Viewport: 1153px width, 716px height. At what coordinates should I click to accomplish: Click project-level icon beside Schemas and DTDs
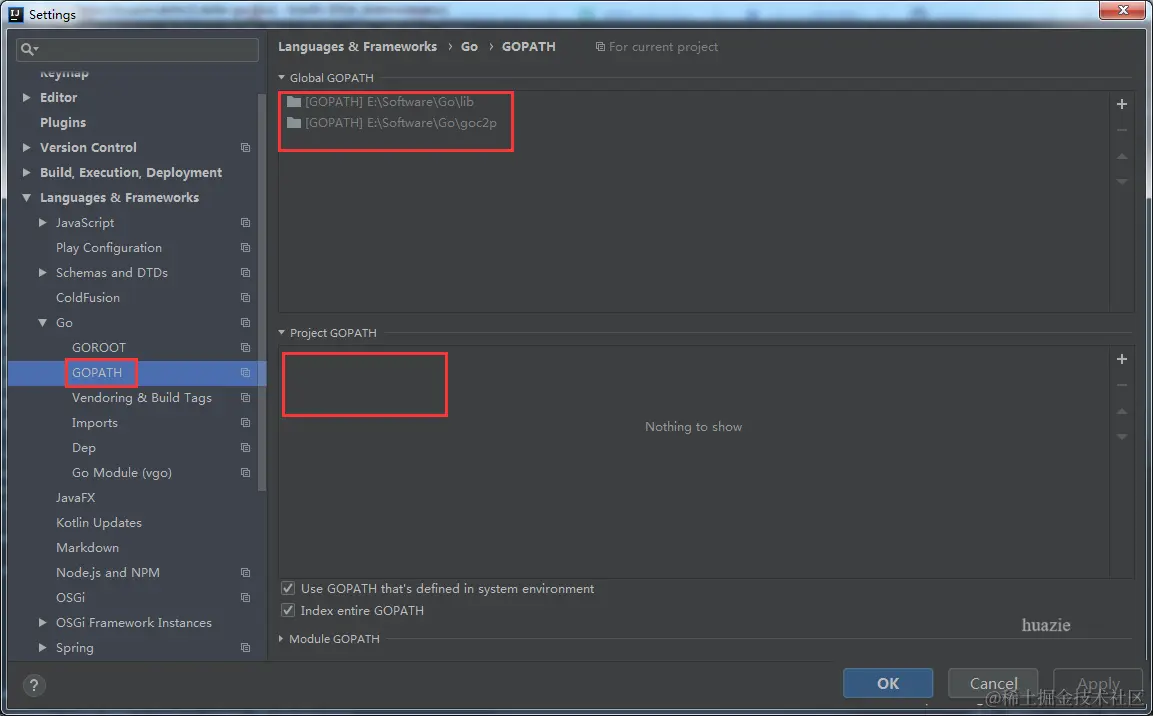246,273
